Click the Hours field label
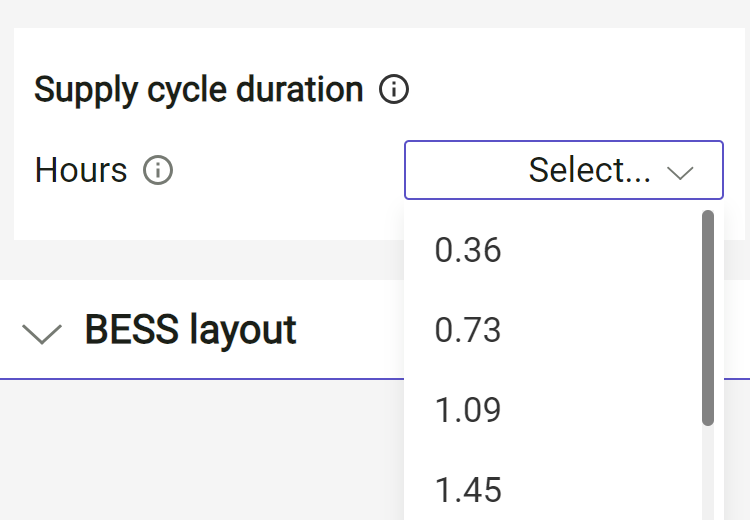The image size is (750, 520). 81,170
